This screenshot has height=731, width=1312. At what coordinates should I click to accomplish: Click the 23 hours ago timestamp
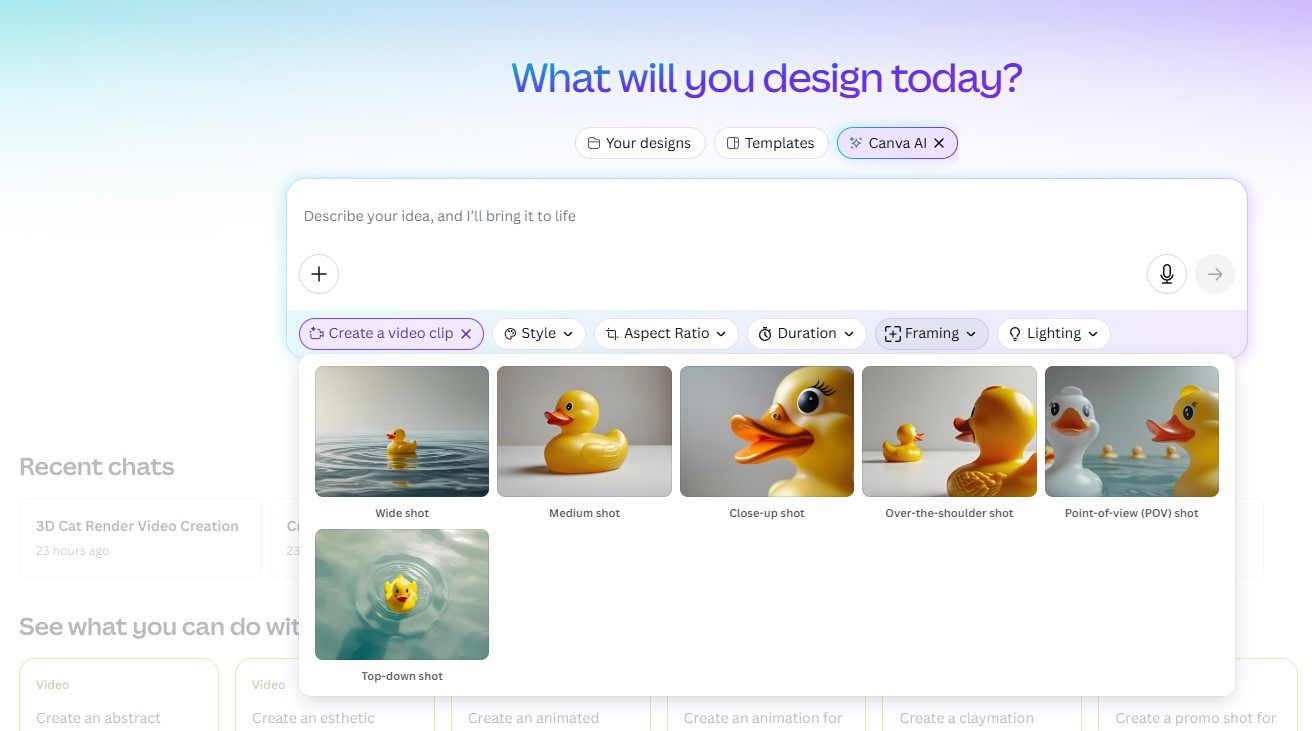(x=72, y=551)
